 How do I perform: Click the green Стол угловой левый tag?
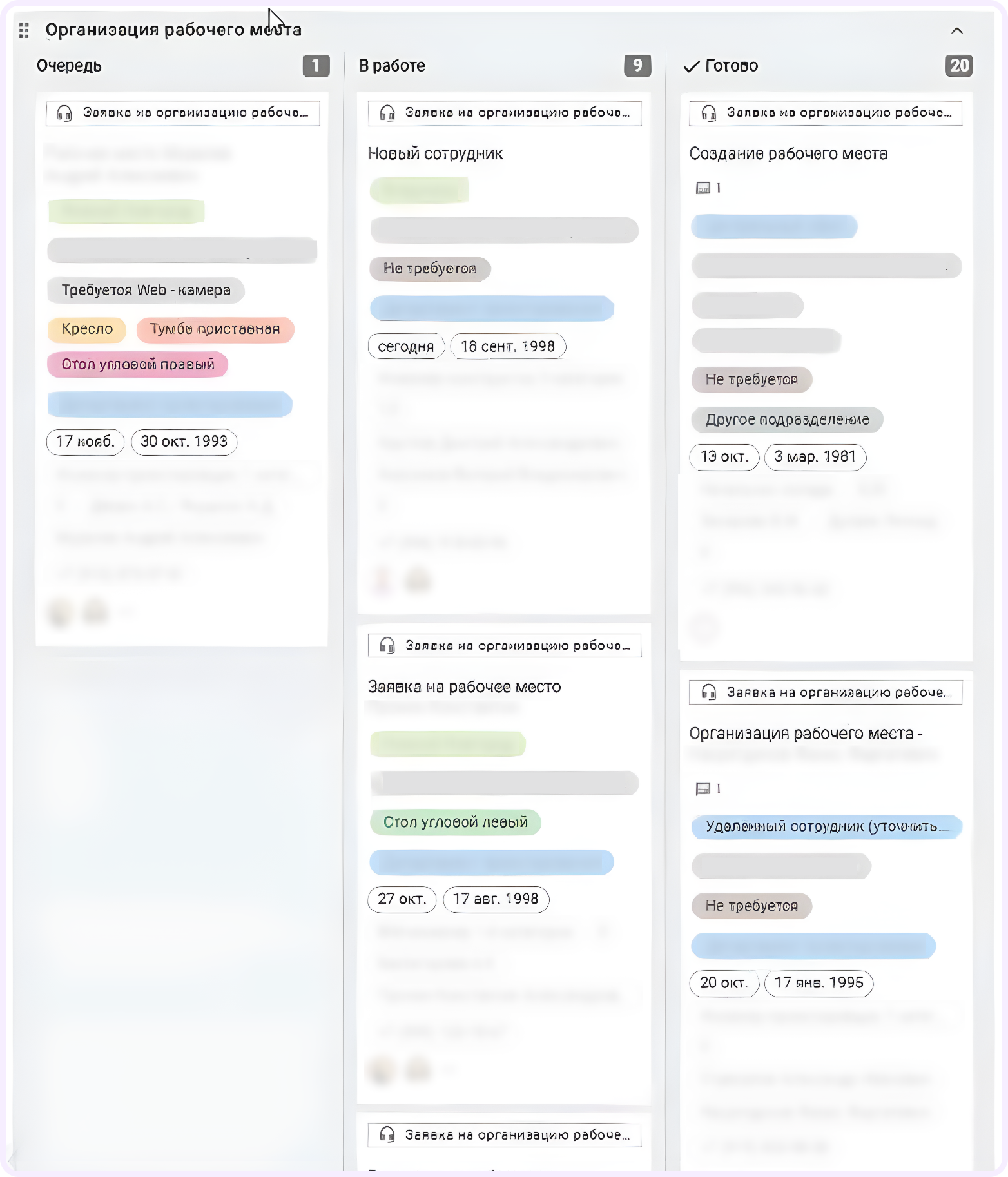pos(455,822)
